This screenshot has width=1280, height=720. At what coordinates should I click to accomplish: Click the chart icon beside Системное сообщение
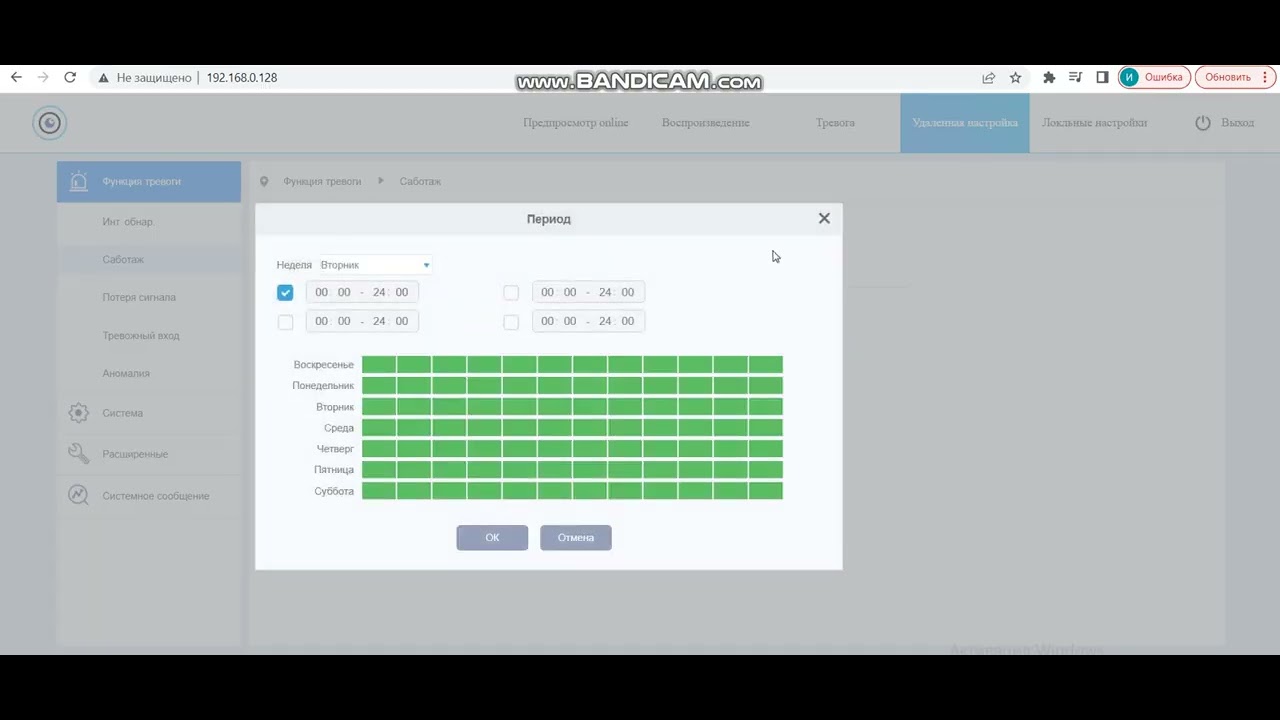[78, 495]
